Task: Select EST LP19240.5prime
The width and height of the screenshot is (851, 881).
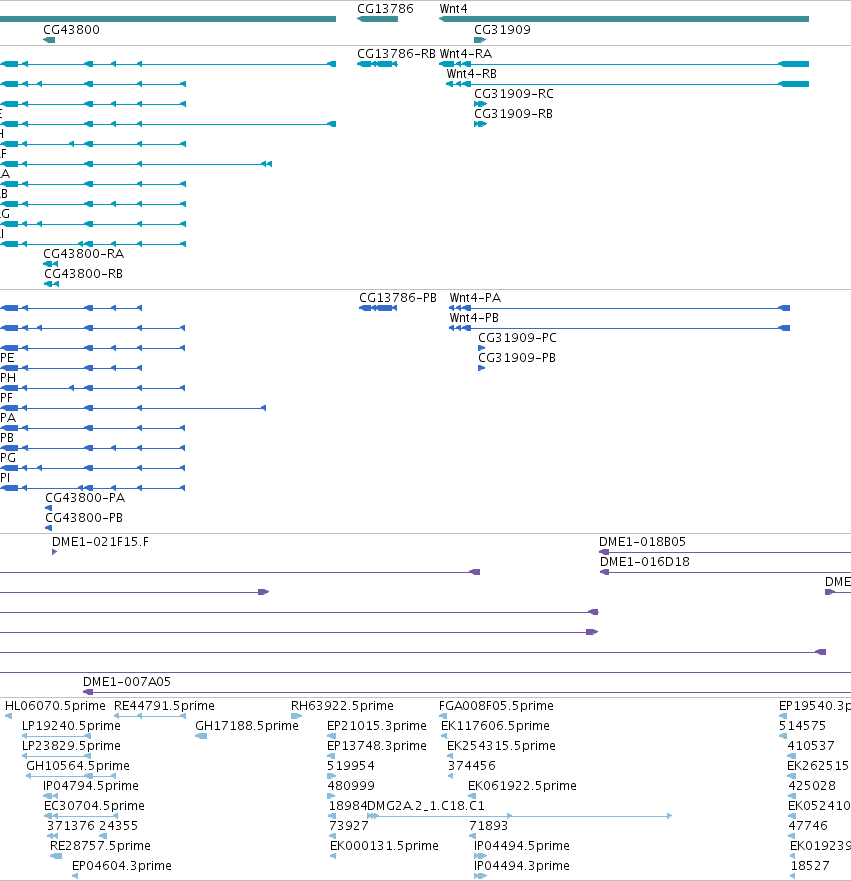Action: click(71, 726)
